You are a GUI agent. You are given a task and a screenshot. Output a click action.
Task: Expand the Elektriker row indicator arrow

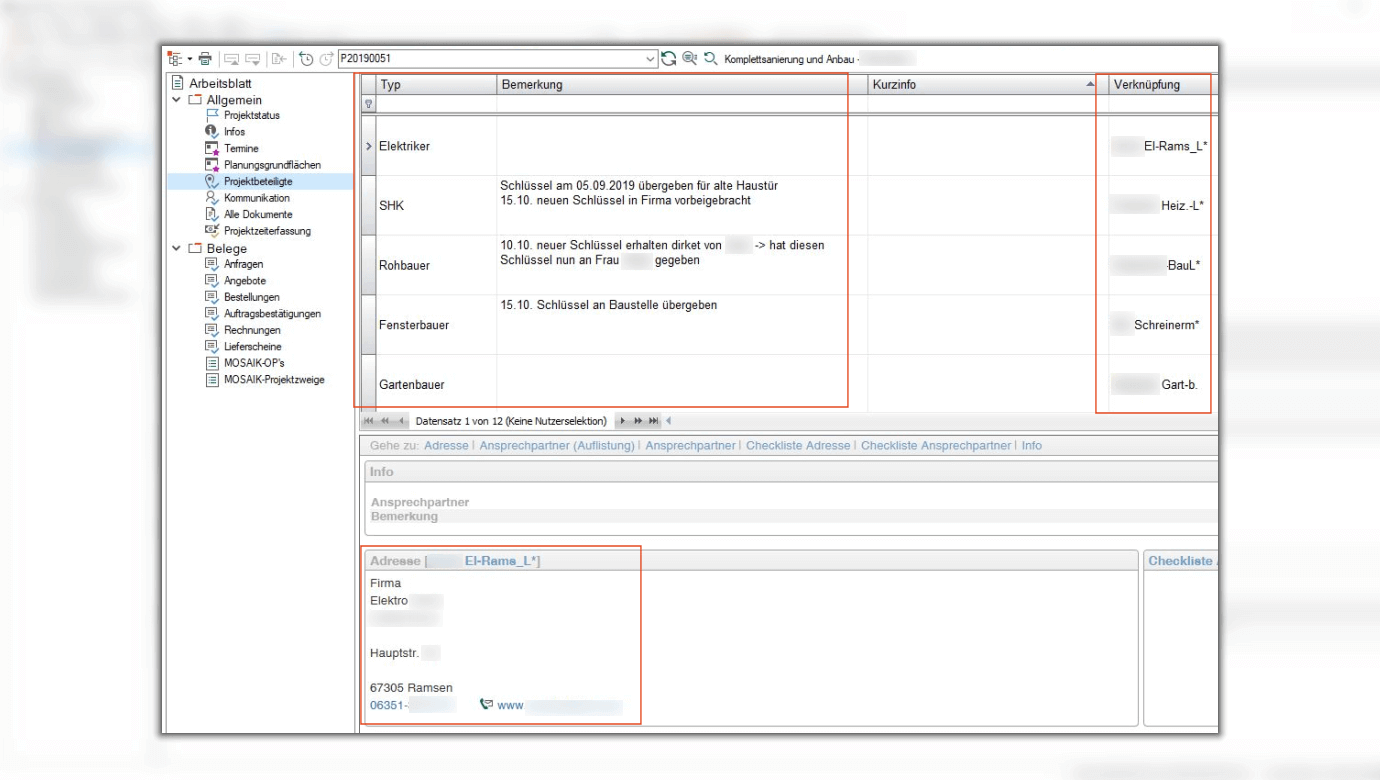(x=368, y=147)
